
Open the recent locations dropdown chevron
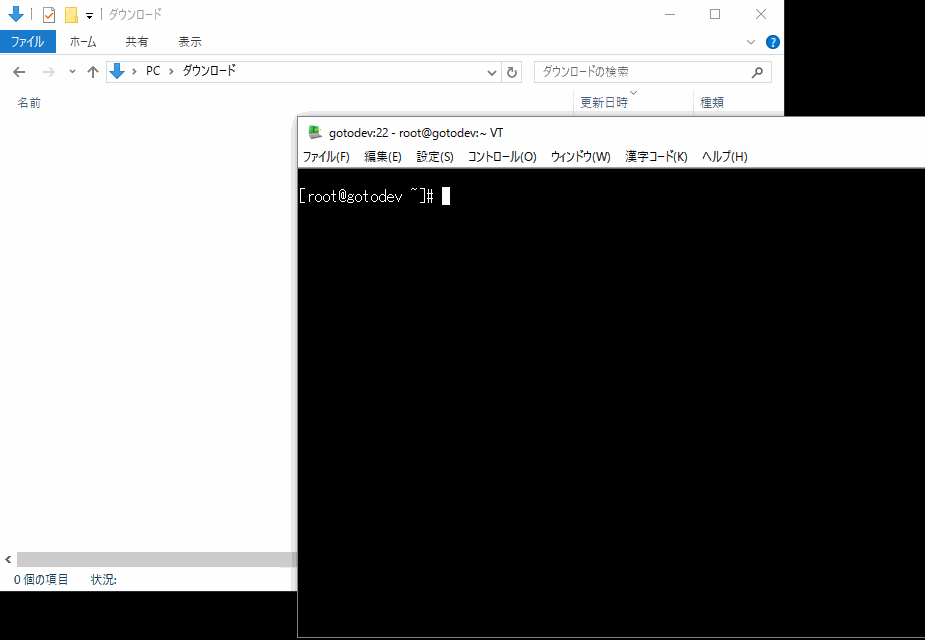pos(72,71)
